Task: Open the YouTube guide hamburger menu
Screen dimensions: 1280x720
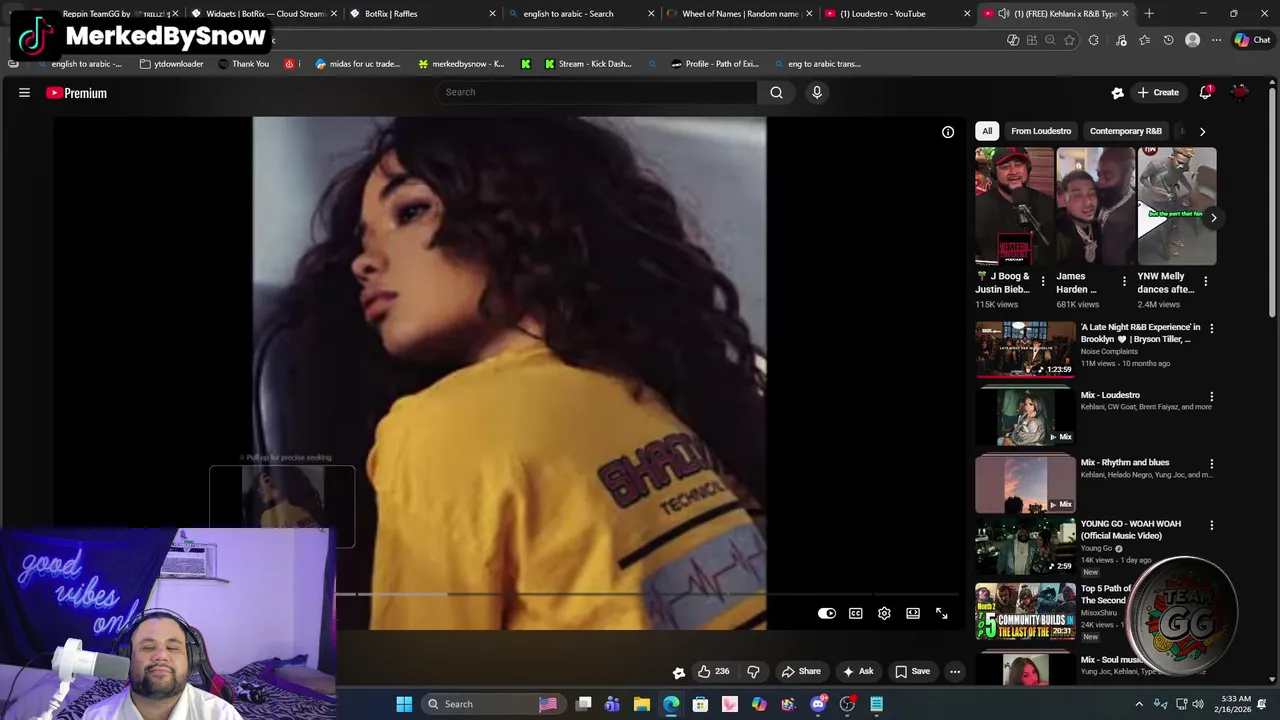Action: tap(24, 93)
